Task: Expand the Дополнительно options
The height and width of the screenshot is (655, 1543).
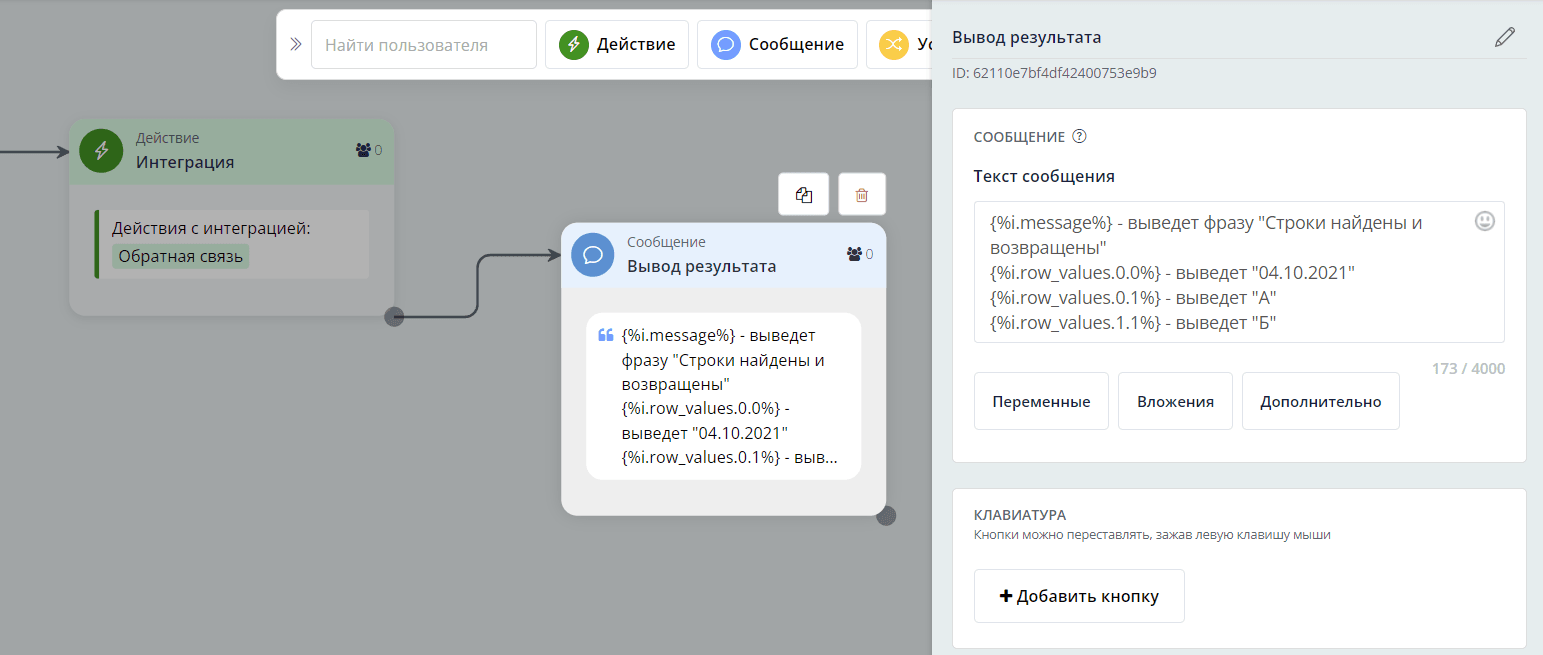Action: [1320, 401]
